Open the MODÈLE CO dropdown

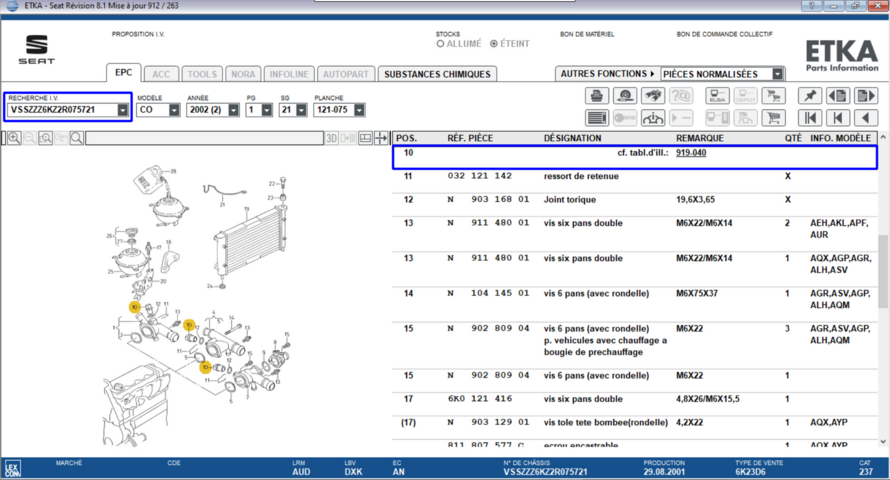click(x=174, y=110)
